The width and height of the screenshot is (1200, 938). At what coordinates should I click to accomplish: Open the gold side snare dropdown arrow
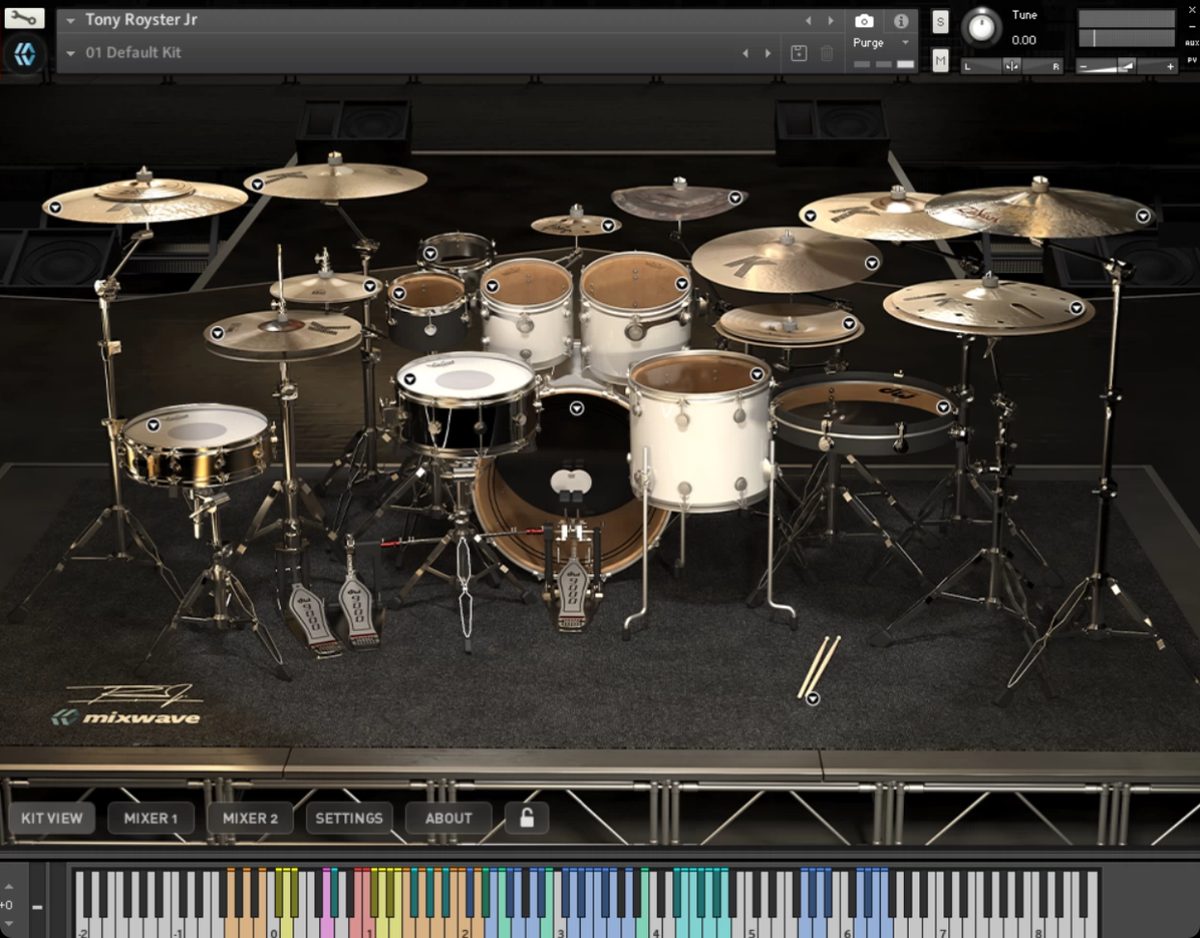pyautogui.click(x=152, y=425)
